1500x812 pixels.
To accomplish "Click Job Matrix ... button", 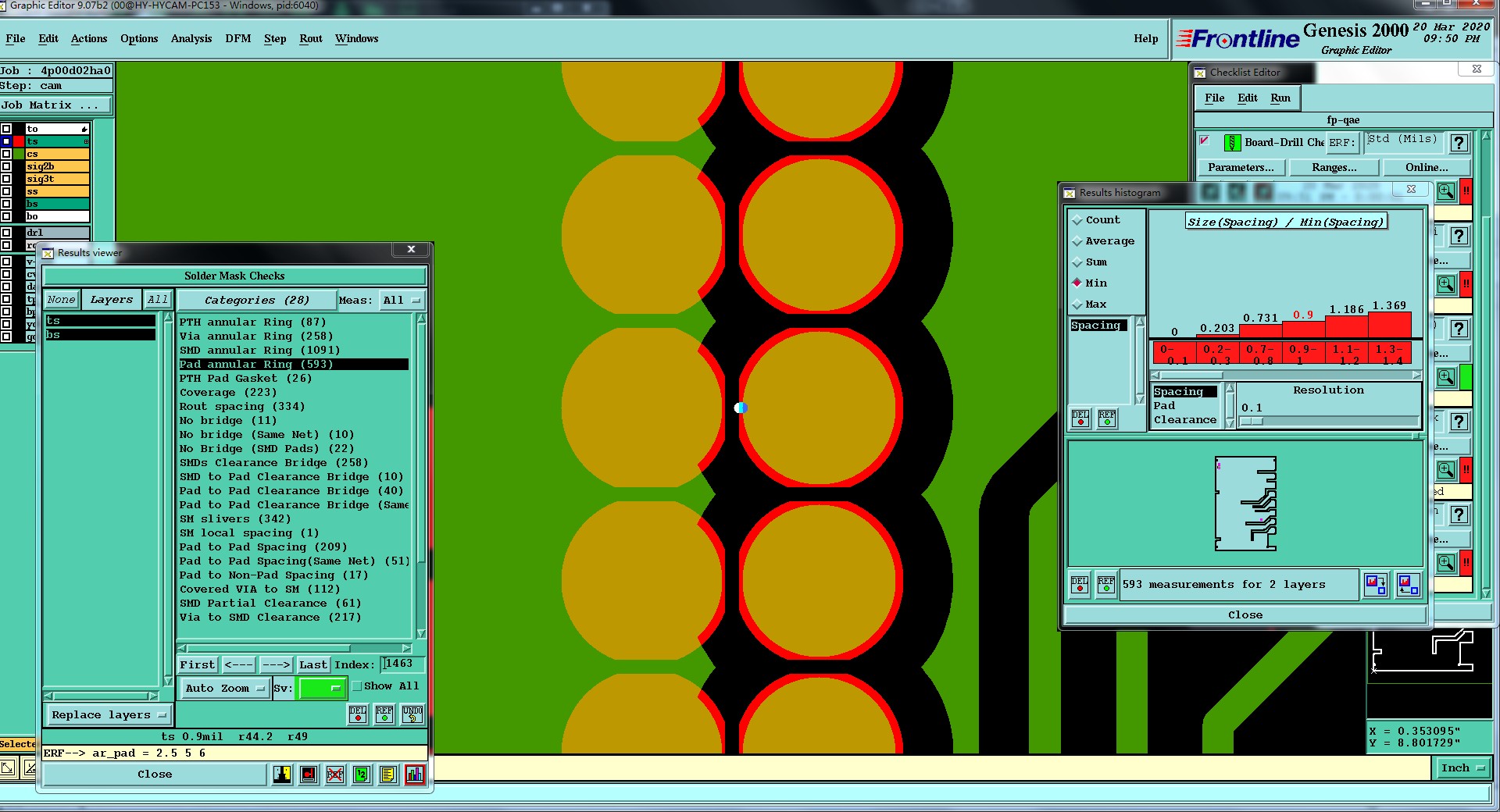I will coord(56,105).
